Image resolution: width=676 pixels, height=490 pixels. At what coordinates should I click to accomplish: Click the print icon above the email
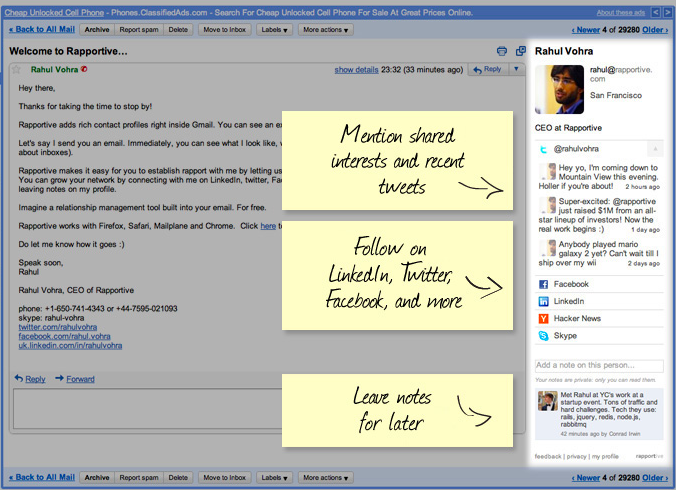click(501, 50)
